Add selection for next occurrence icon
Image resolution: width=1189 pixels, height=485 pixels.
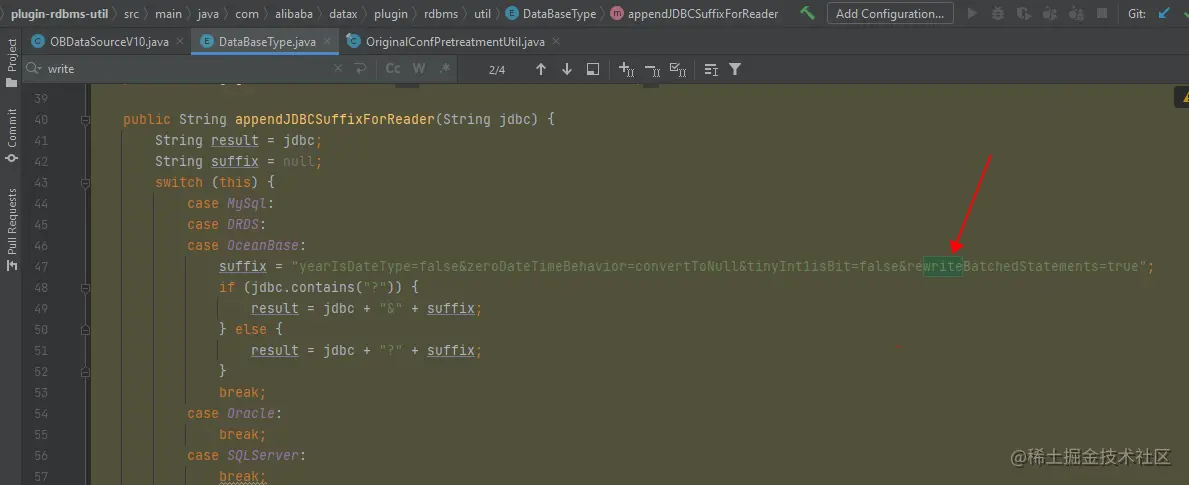click(x=626, y=69)
